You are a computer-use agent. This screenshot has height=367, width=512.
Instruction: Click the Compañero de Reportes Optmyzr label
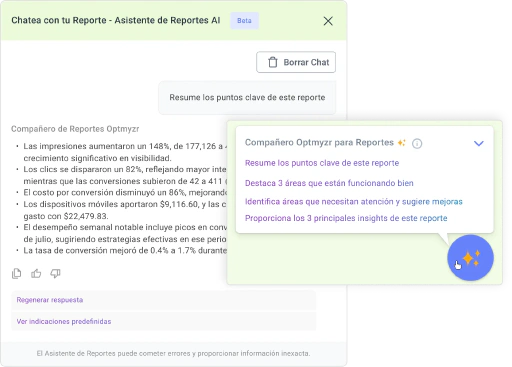click(x=75, y=129)
